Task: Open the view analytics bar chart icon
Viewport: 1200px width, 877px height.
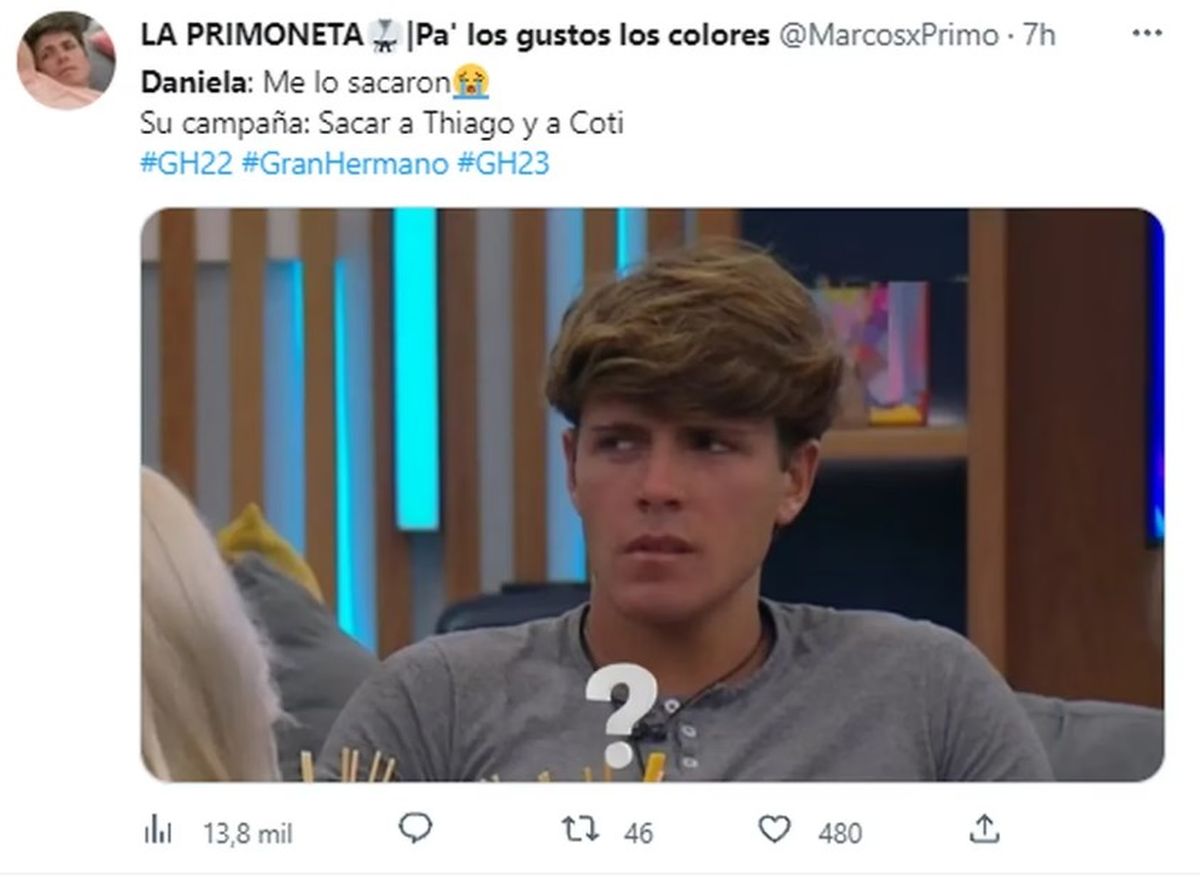Action: (159, 830)
